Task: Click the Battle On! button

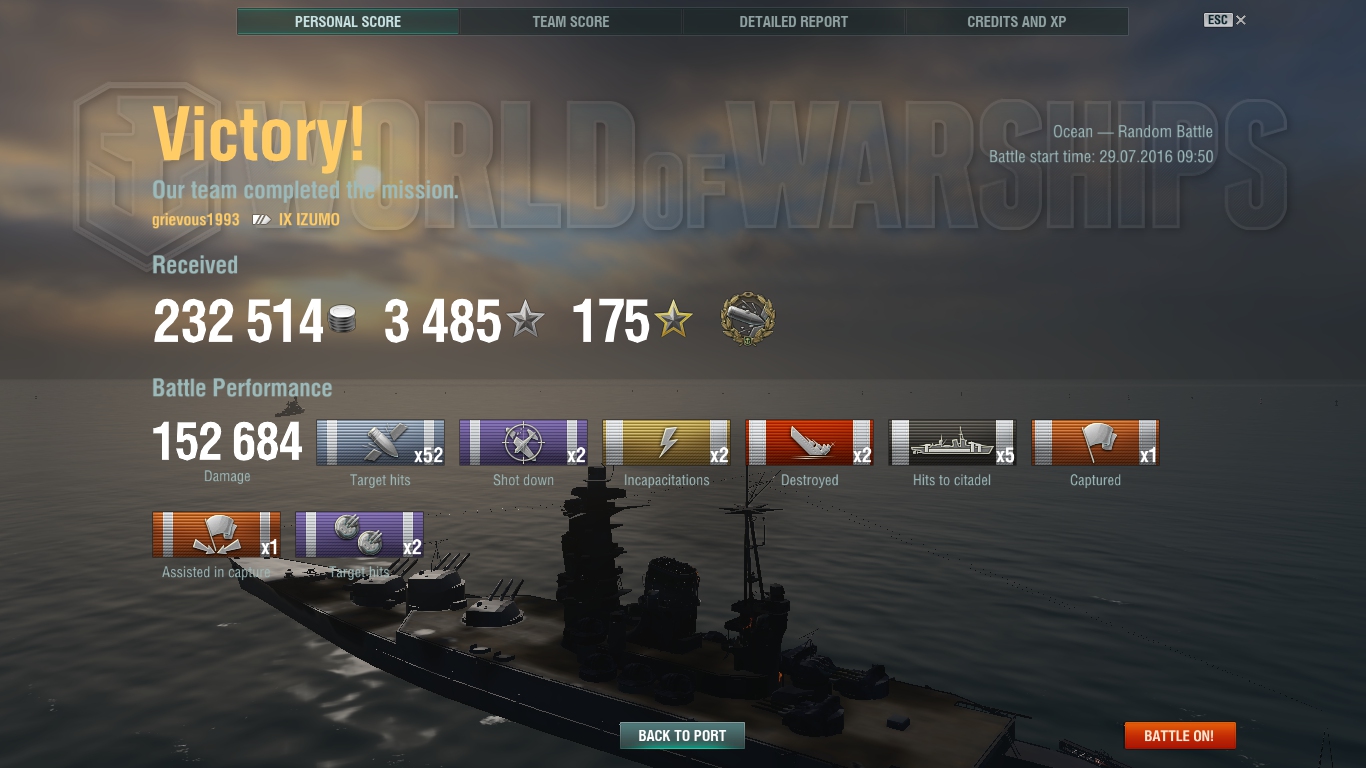Action: click(1180, 735)
